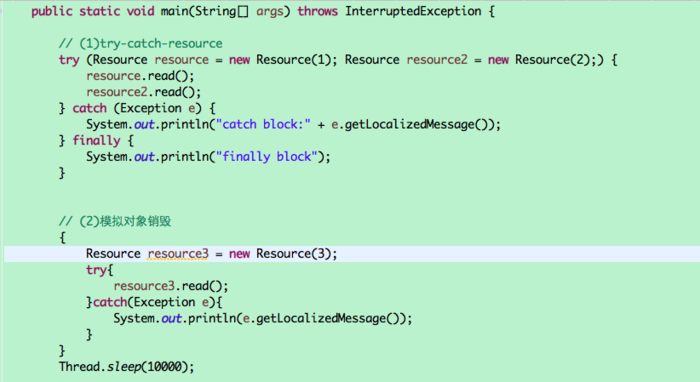
Task: Click the Thread.sleep(10000) statement
Action: (127, 367)
